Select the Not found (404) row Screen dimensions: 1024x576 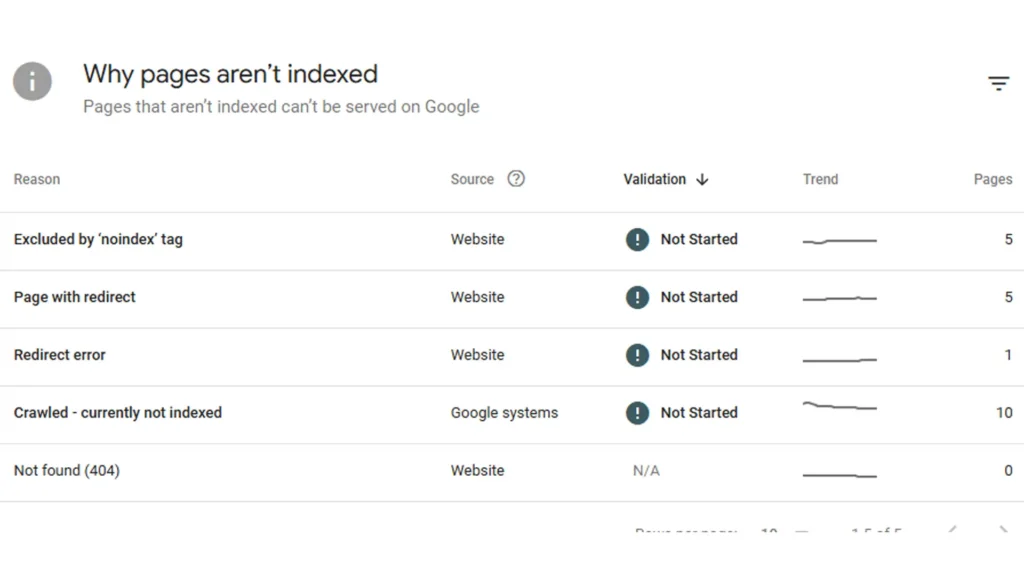coord(67,471)
